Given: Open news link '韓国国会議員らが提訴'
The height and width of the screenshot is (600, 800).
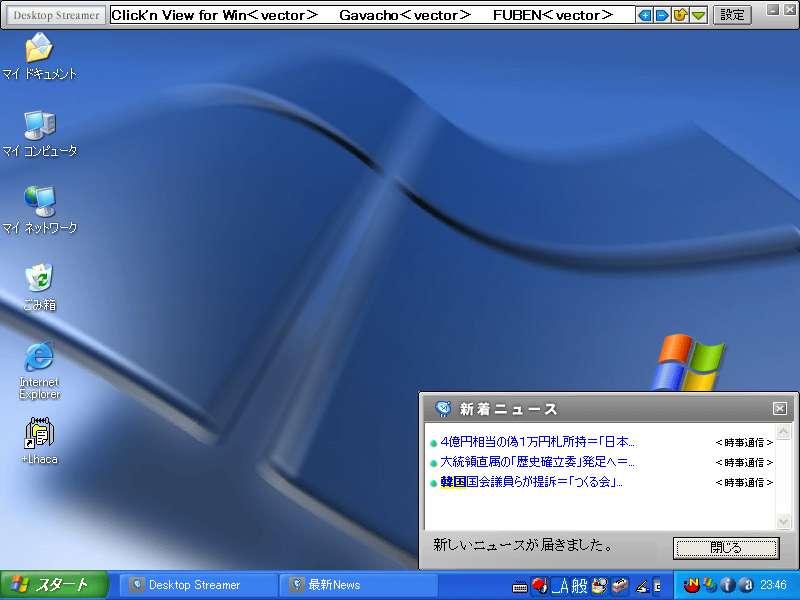Looking at the screenshot, I should (531, 482).
